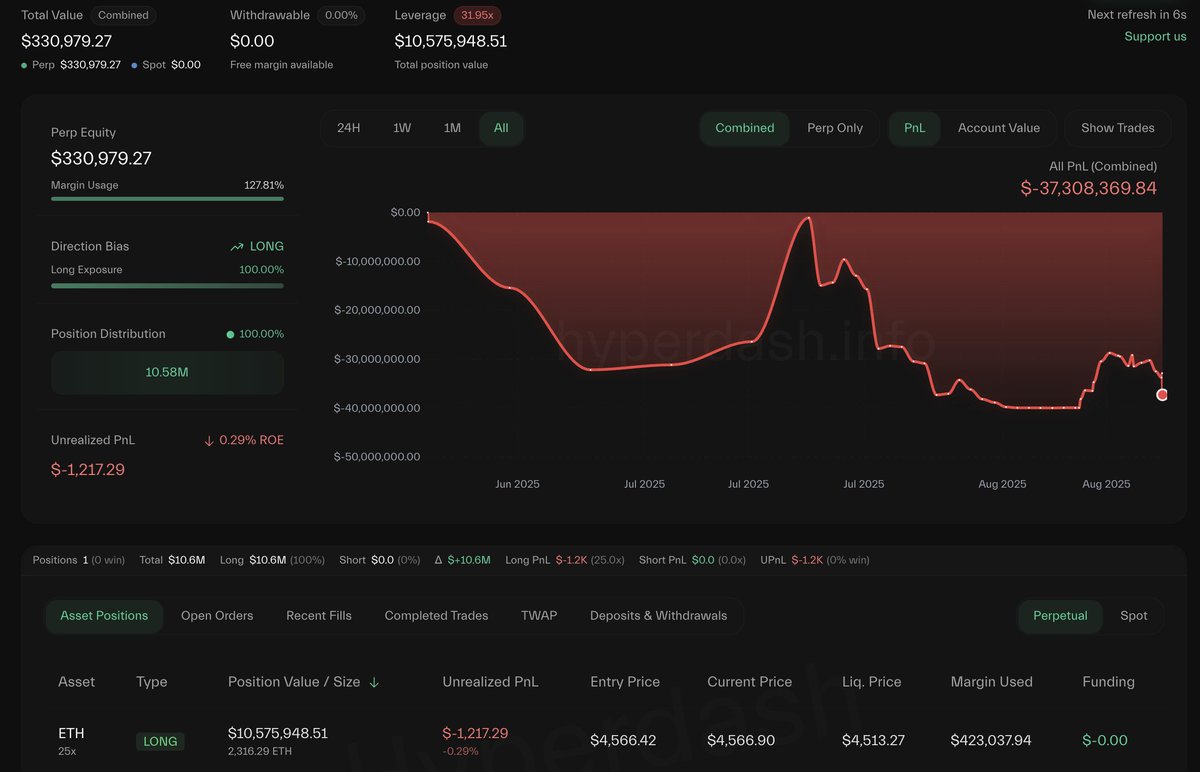Open the Deposits & Withdrawals tab

pyautogui.click(x=658, y=616)
